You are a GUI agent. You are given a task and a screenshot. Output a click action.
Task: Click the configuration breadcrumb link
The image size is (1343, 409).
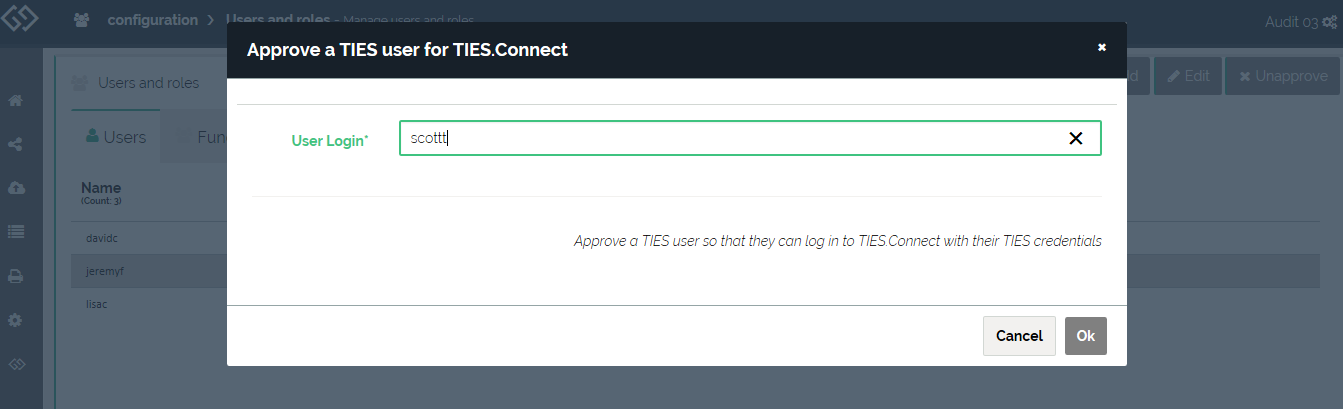[152, 20]
